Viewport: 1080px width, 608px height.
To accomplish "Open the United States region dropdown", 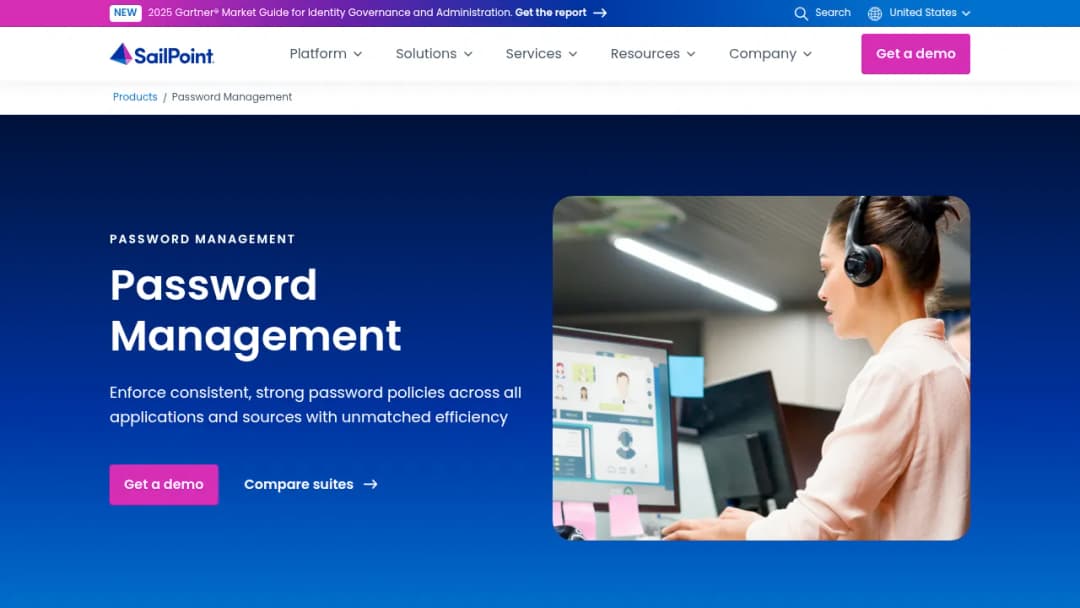I will (929, 12).
